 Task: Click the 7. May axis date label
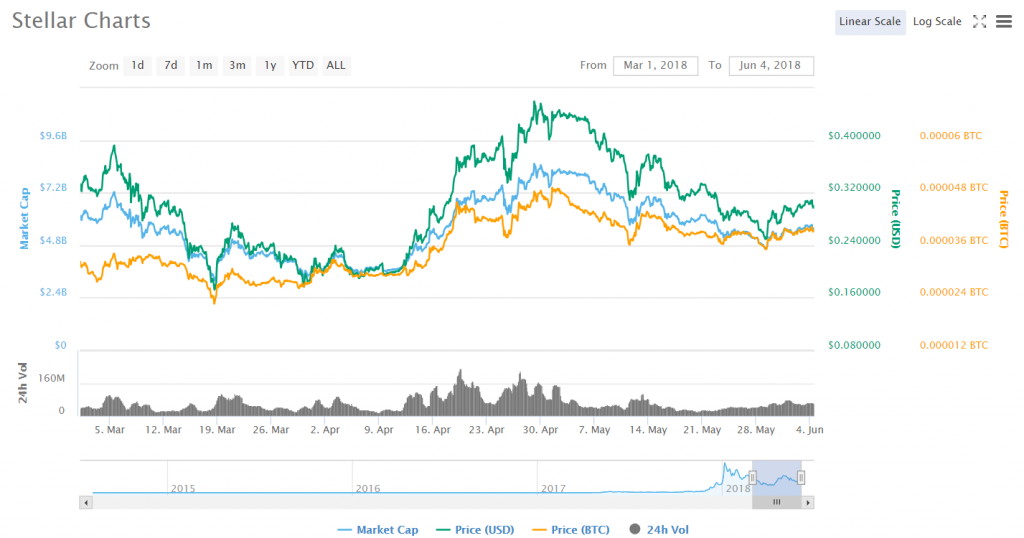coord(594,430)
